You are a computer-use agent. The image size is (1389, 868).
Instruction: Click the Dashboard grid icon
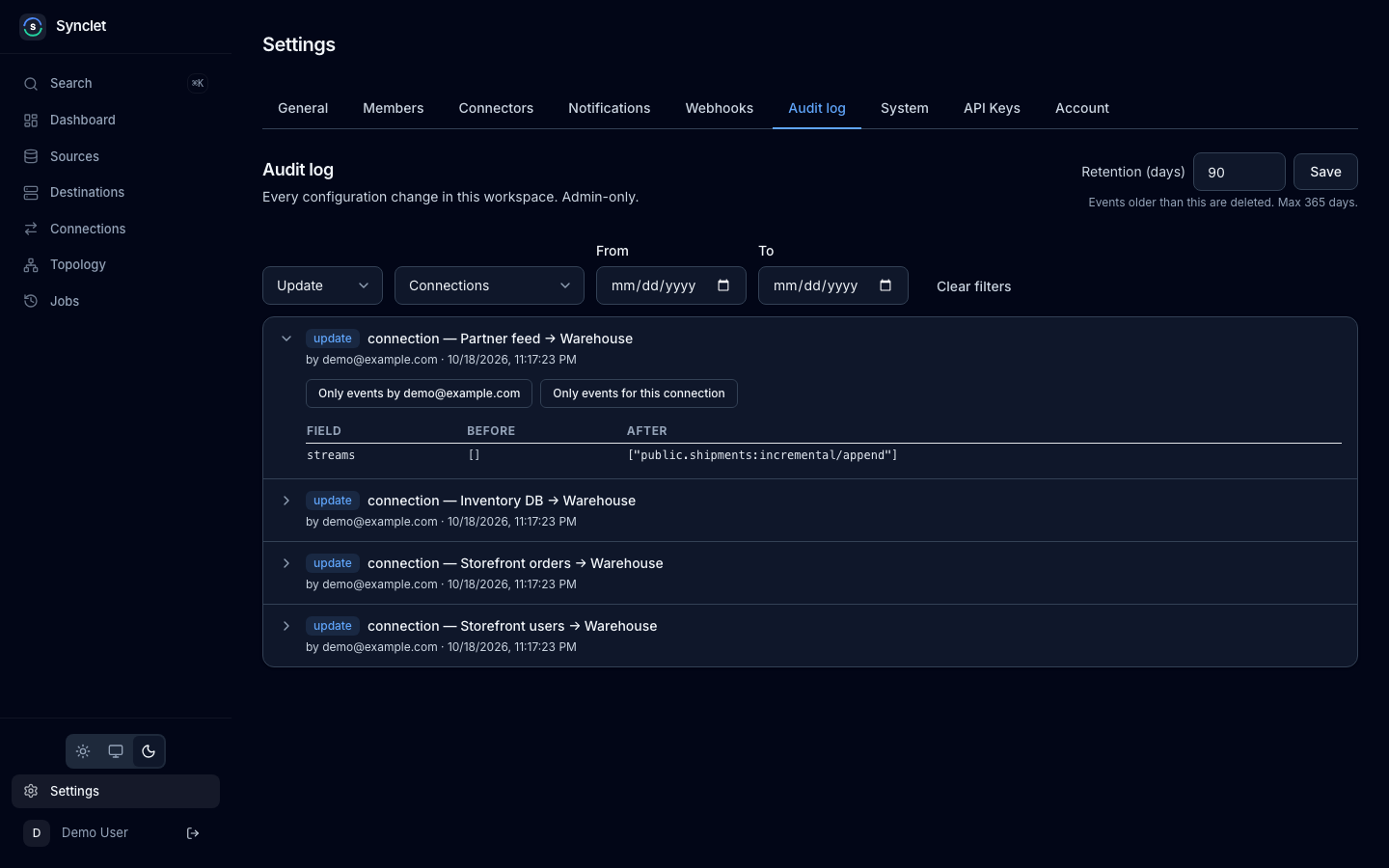click(31, 121)
